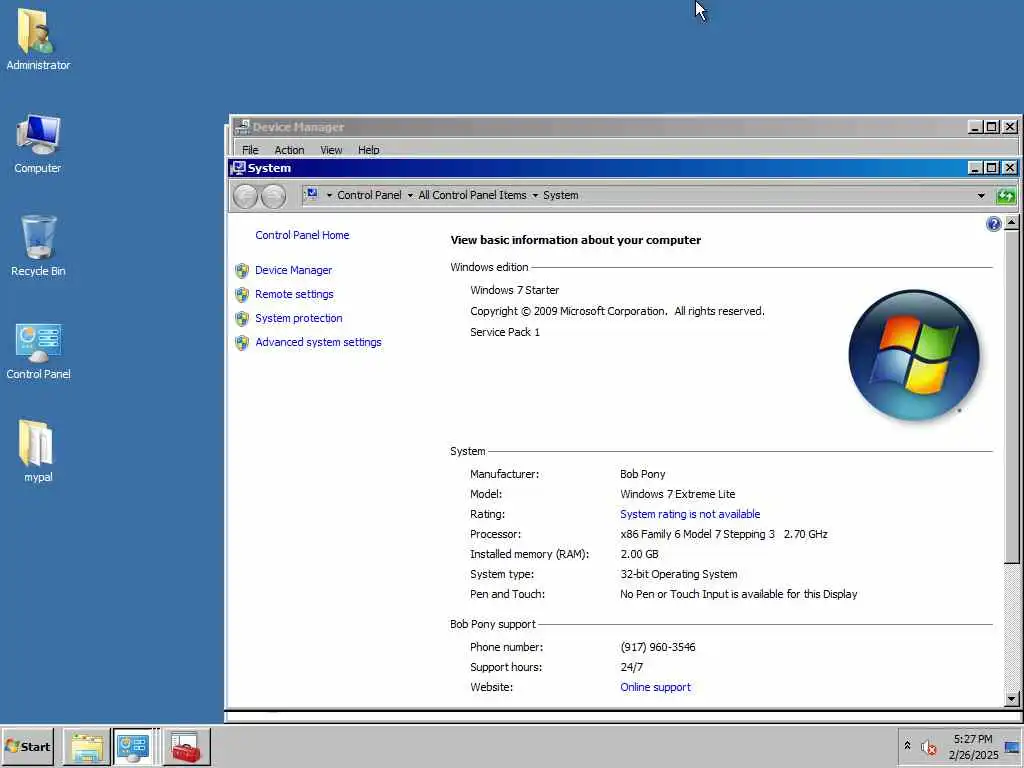This screenshot has height=768, width=1024.
Task: Click the Start button
Action: pos(27,746)
